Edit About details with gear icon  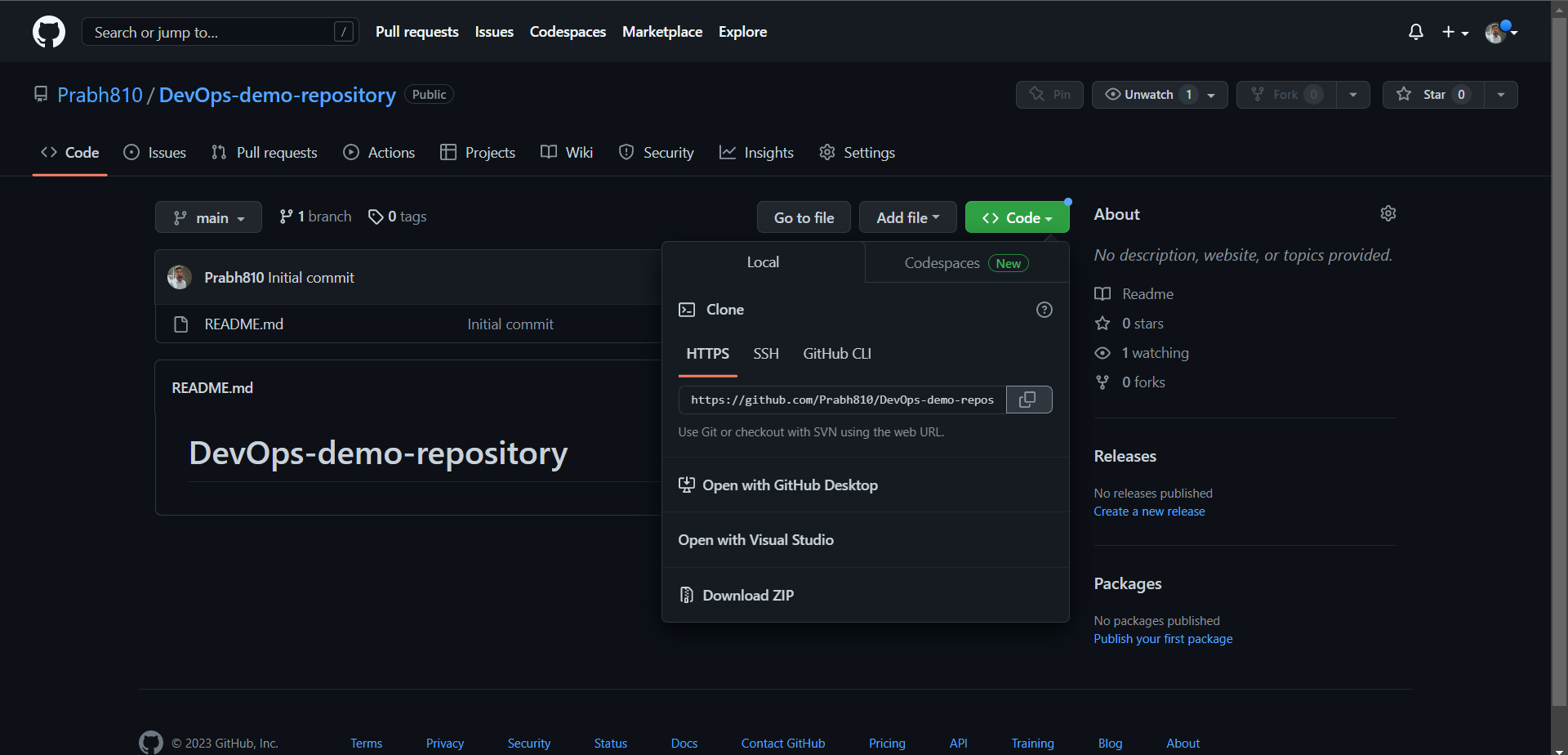1388,213
